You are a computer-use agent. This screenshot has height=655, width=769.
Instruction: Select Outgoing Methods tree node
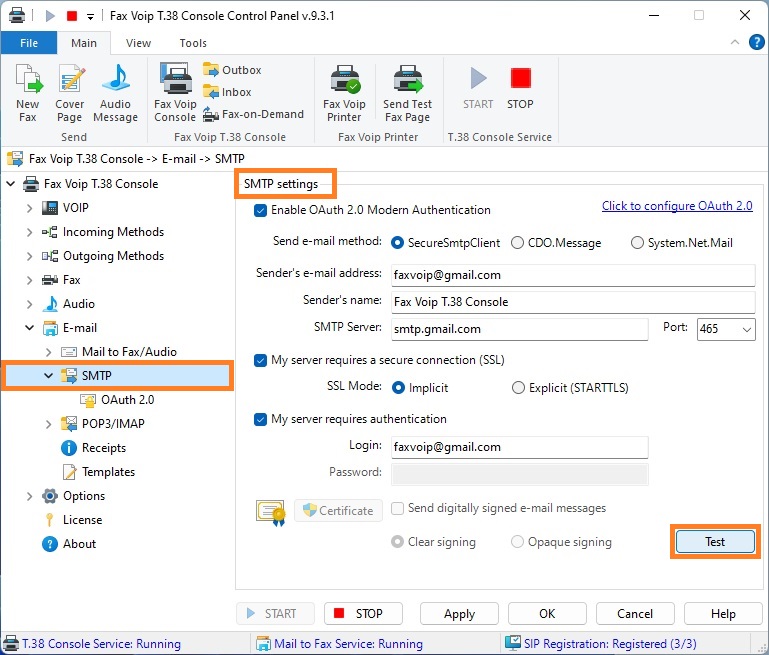pyautogui.click(x=113, y=255)
